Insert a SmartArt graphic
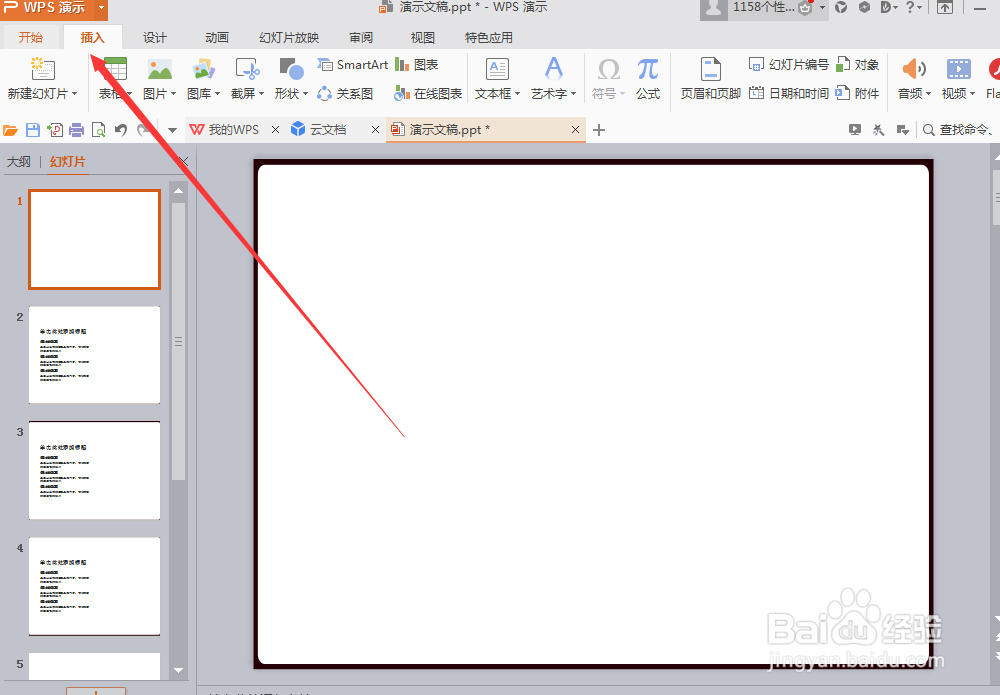 (353, 64)
